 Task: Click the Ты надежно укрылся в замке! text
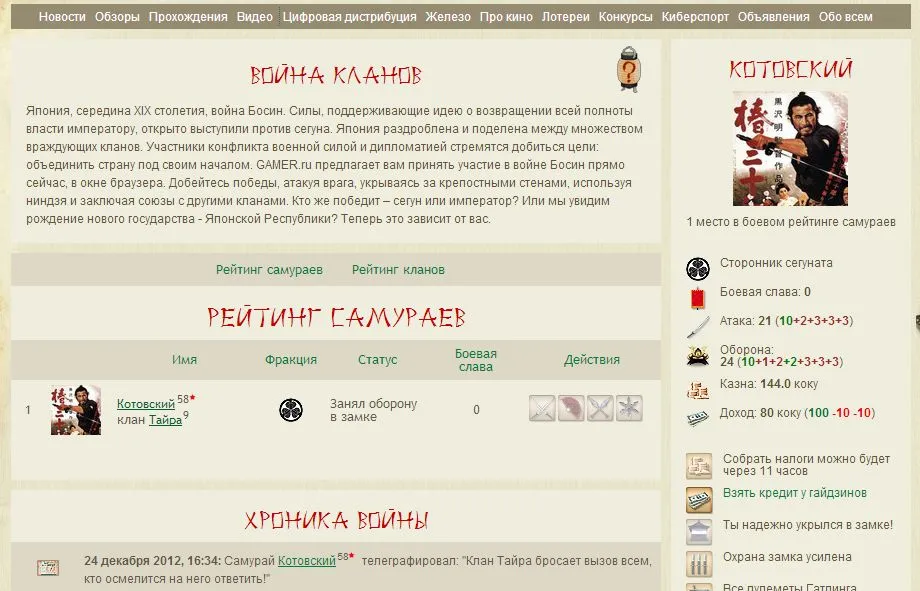(x=808, y=525)
